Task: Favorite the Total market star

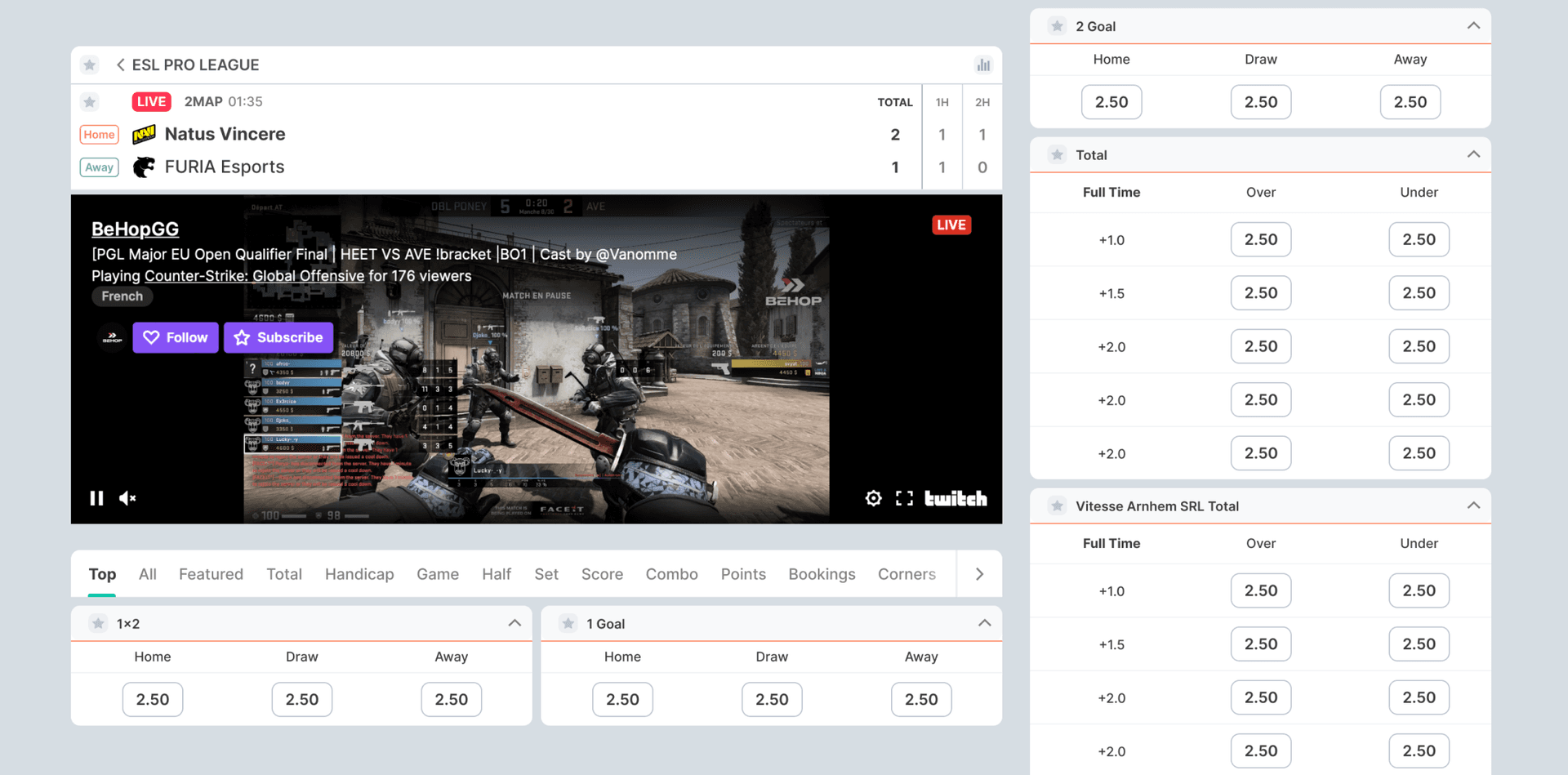Action: pyautogui.click(x=1058, y=154)
